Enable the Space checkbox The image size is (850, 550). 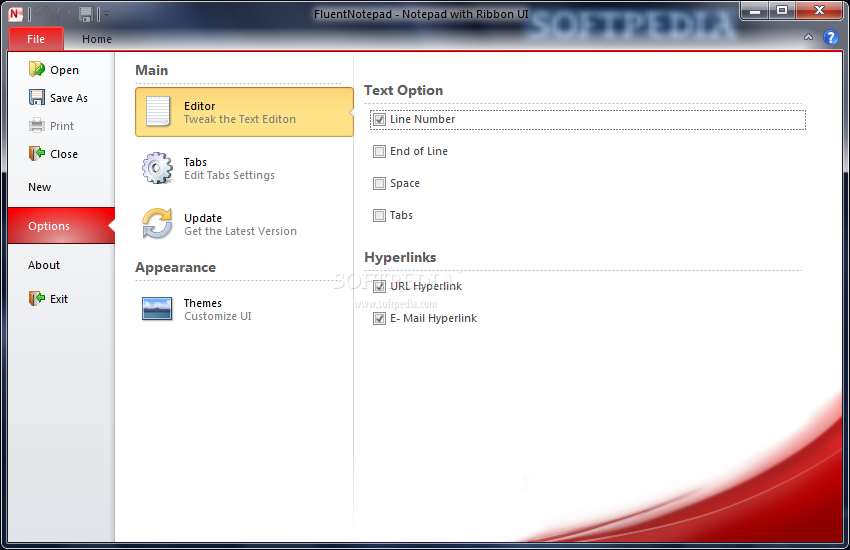point(379,183)
